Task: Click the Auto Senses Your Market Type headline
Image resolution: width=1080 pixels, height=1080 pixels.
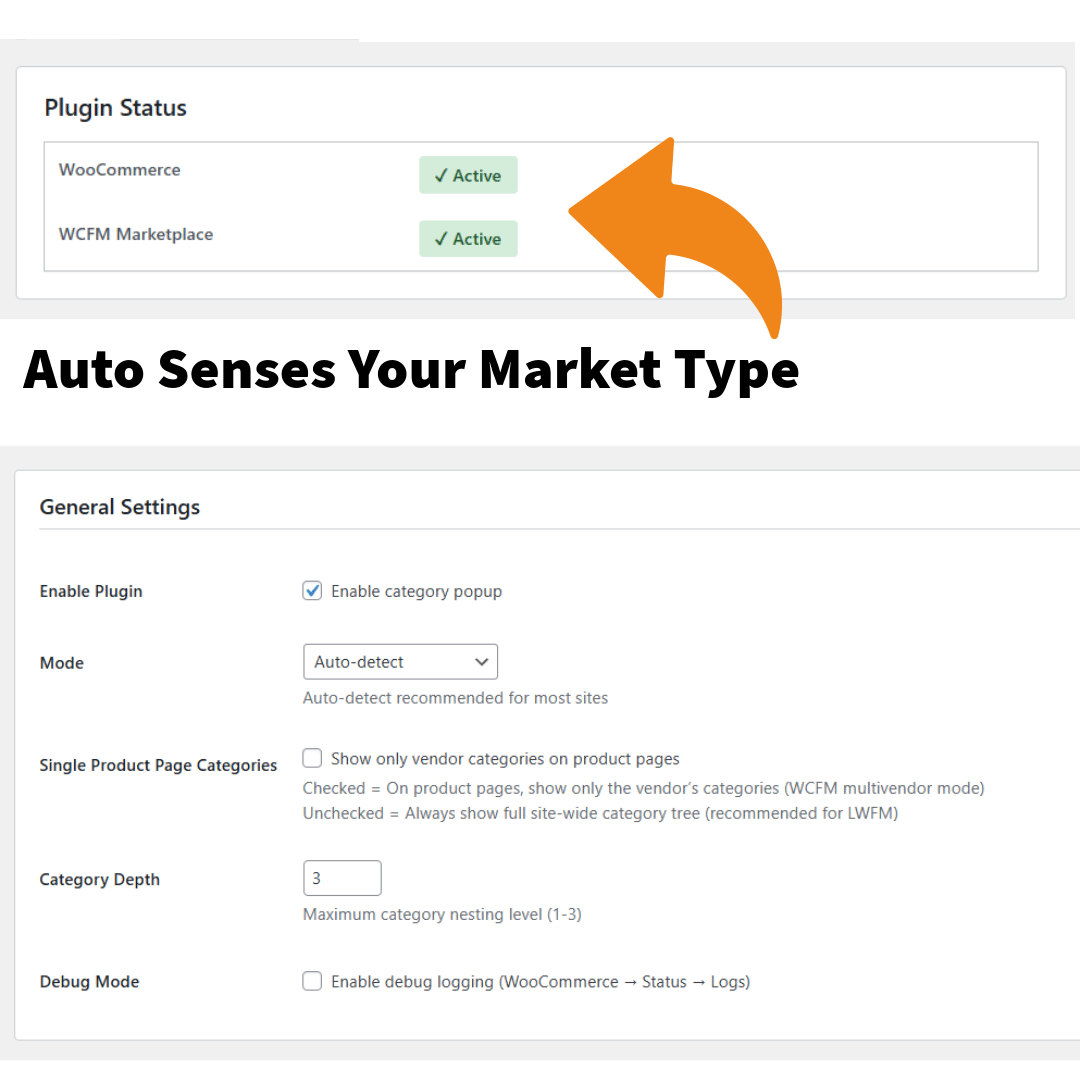Action: pos(411,370)
